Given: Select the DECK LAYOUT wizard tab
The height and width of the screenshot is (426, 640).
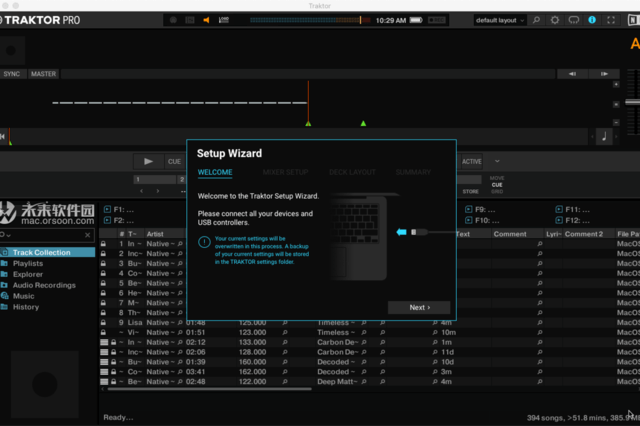Looking at the screenshot, I should (352, 172).
